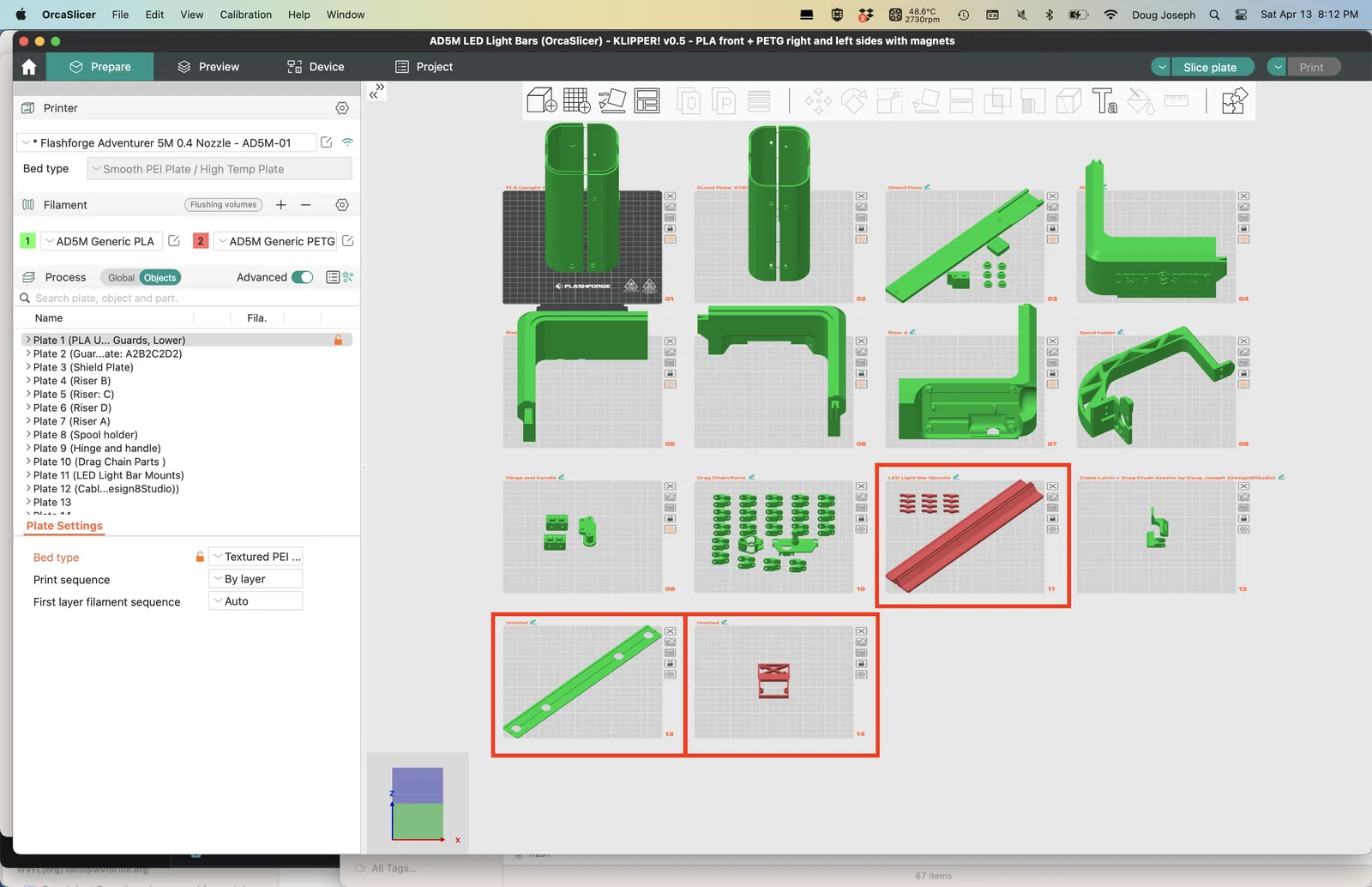Open filament settings gear icon
The height and width of the screenshot is (887, 1372).
pos(342,205)
